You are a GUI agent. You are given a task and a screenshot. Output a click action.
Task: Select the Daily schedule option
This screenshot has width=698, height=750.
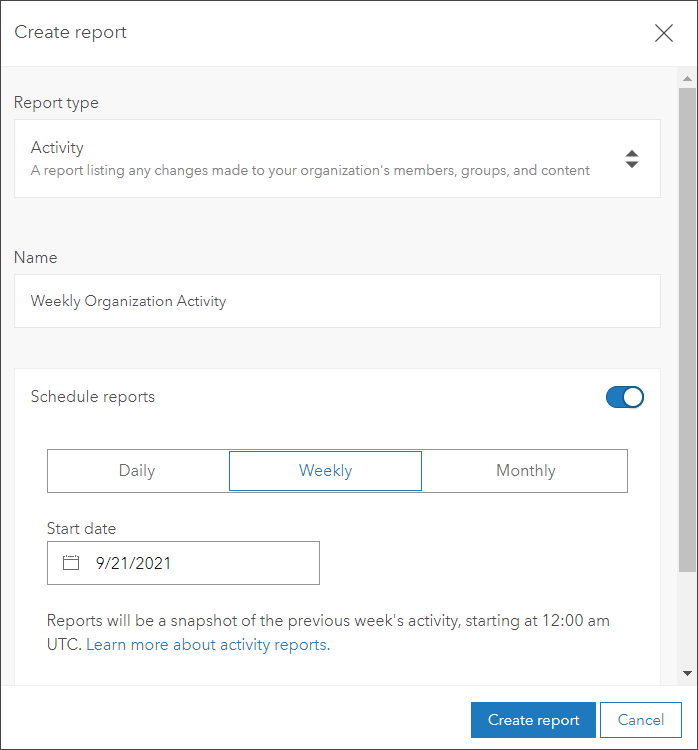(x=137, y=471)
